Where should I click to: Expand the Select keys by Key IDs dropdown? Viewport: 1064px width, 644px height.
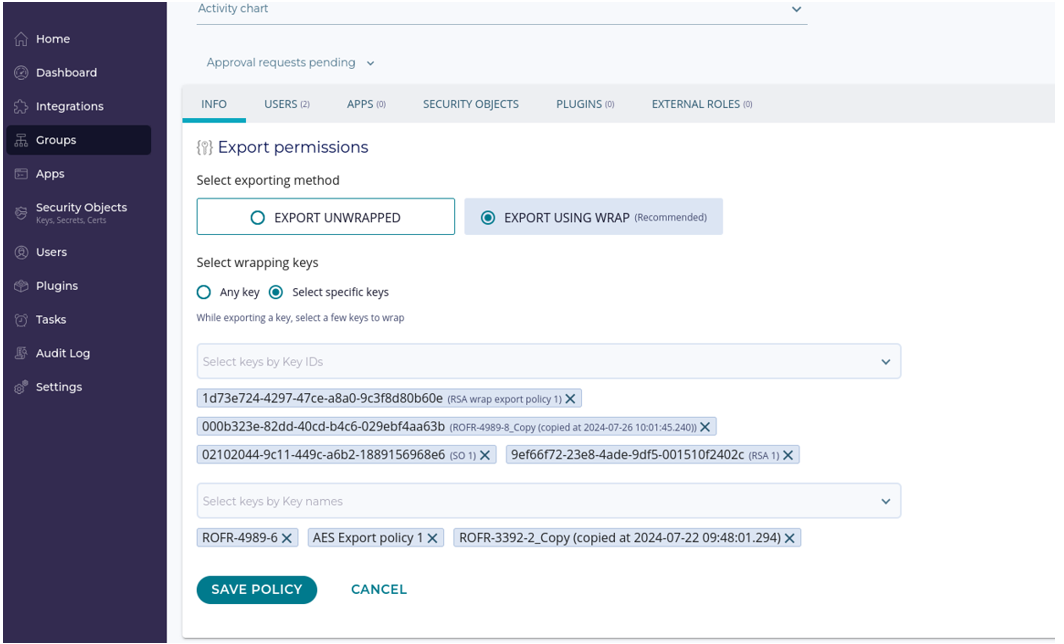coord(885,362)
